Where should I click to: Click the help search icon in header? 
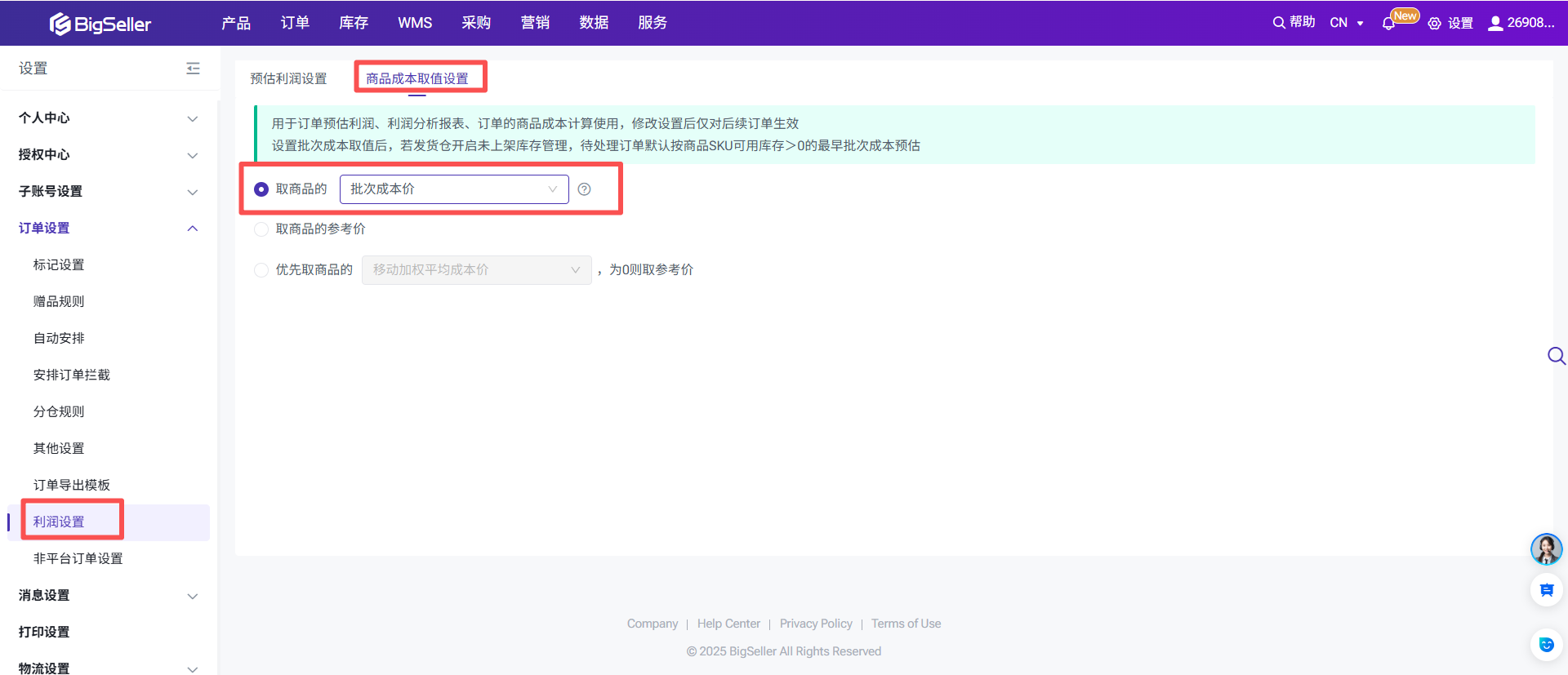(1279, 23)
